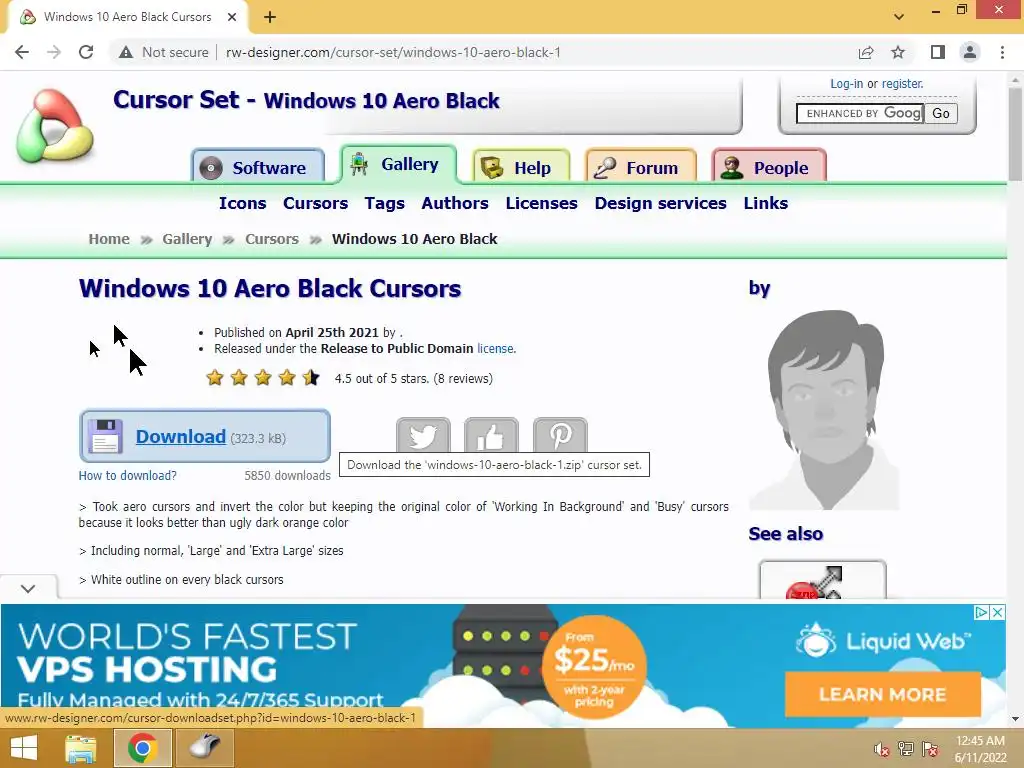1024x768 pixels.
Task: Open the Authors submenu item
Action: point(455,203)
